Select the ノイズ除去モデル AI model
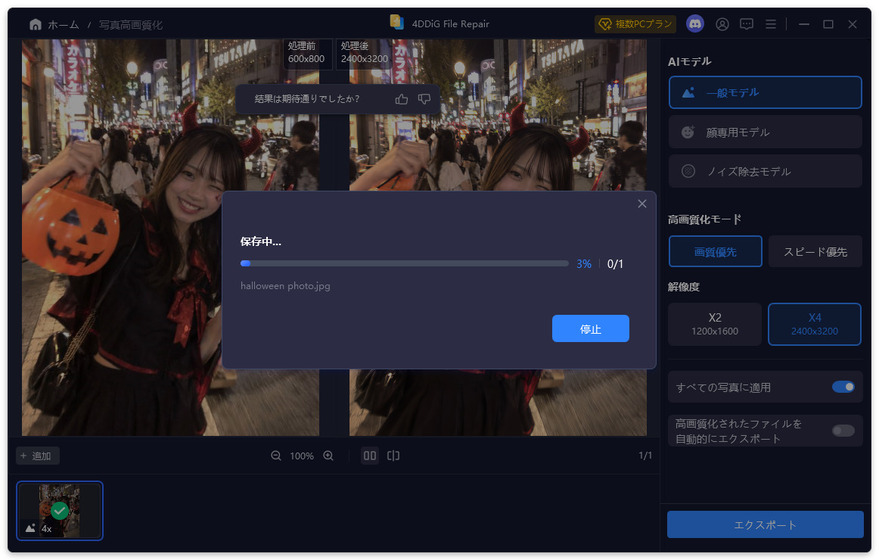 [x=765, y=172]
